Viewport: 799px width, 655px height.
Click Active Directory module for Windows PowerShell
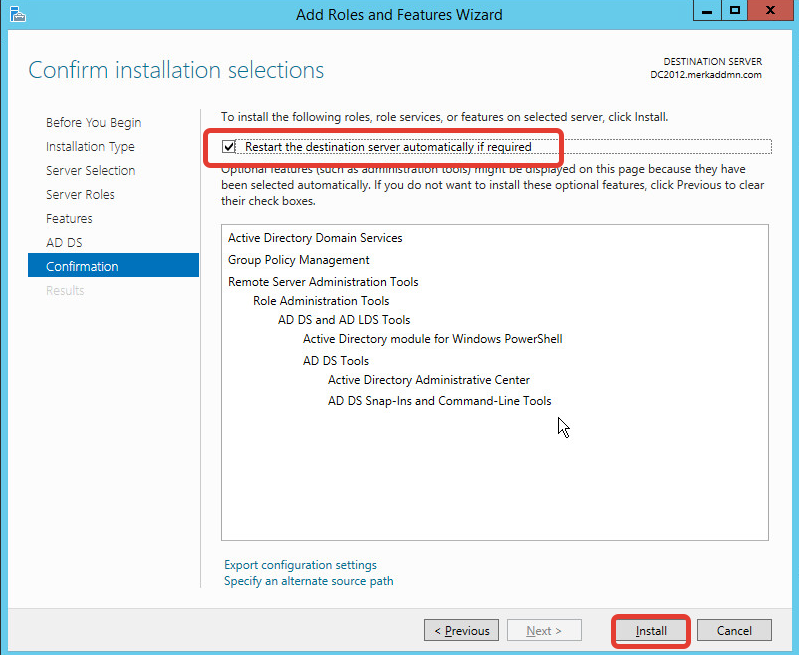[x=433, y=339]
